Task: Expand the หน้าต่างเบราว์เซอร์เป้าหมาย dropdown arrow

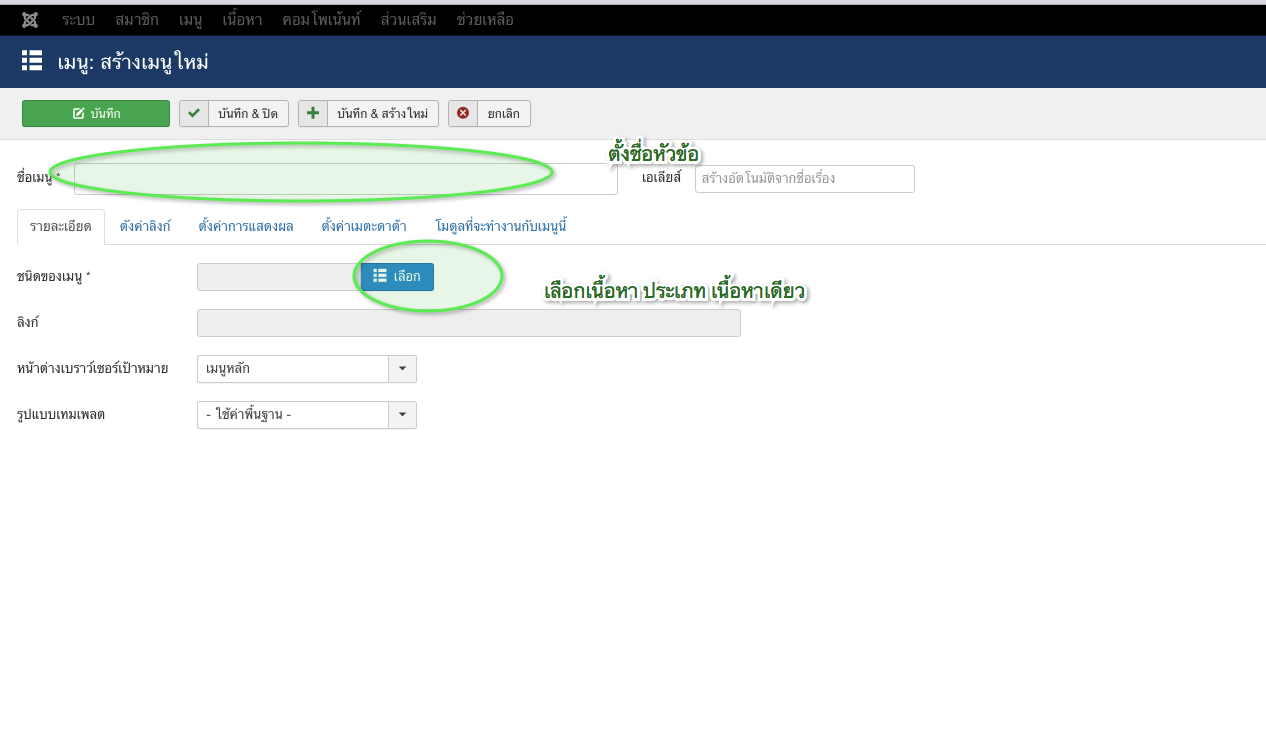Action: click(x=402, y=369)
